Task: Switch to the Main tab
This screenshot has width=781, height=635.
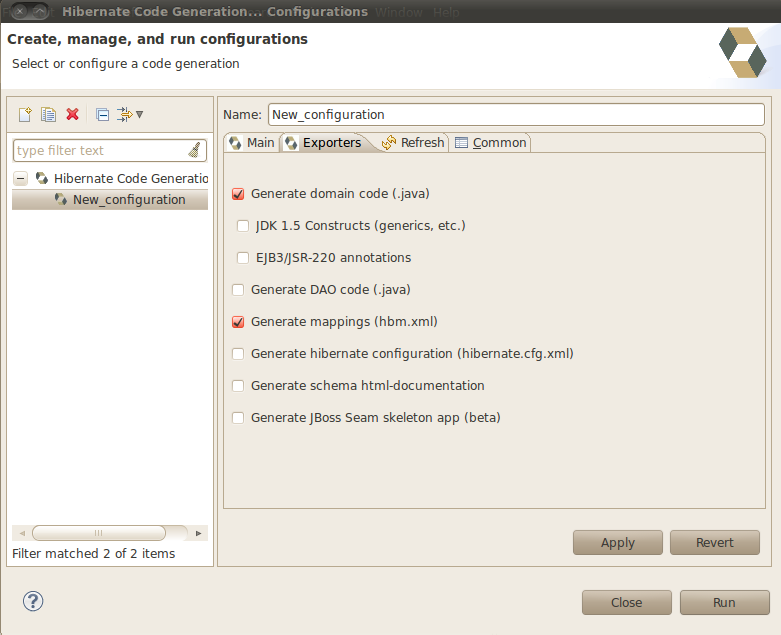Action: pos(252,143)
